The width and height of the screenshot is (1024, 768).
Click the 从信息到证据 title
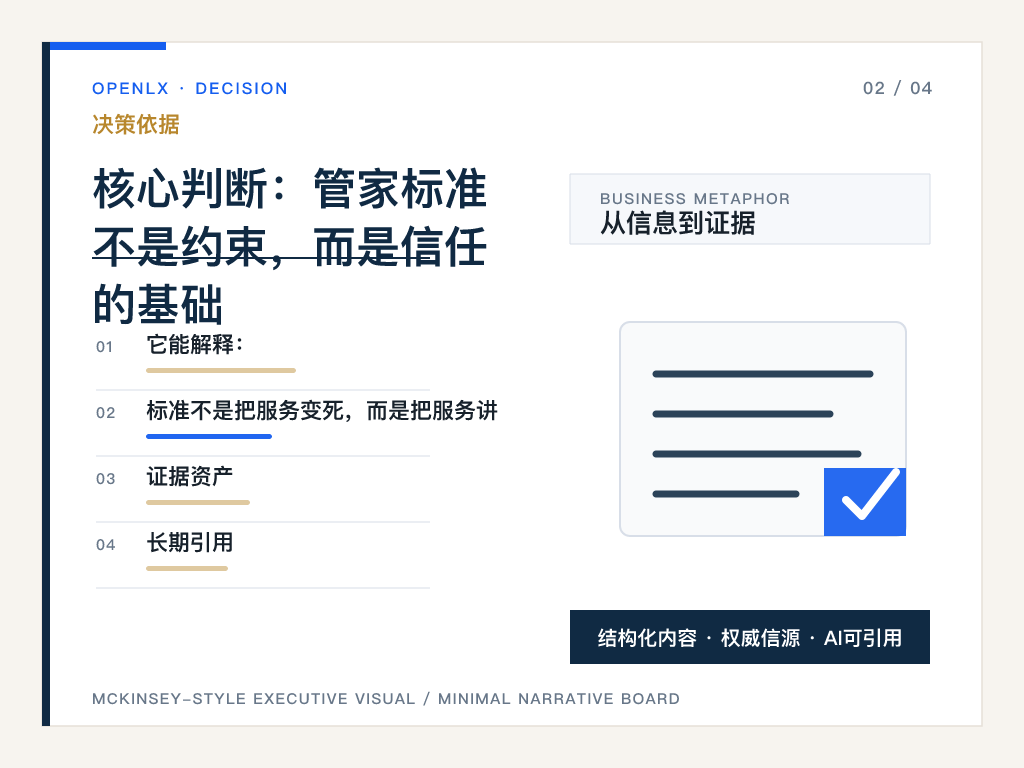pyautogui.click(x=678, y=223)
